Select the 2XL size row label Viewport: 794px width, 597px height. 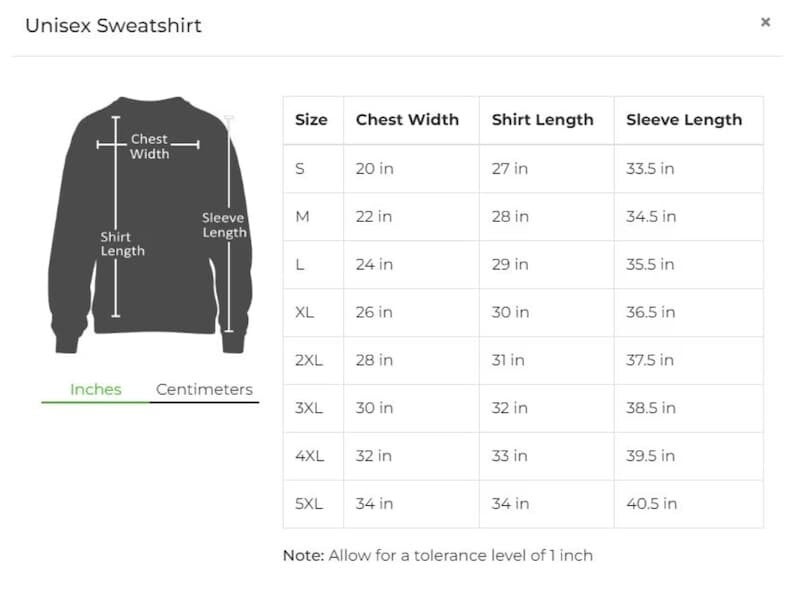point(308,360)
